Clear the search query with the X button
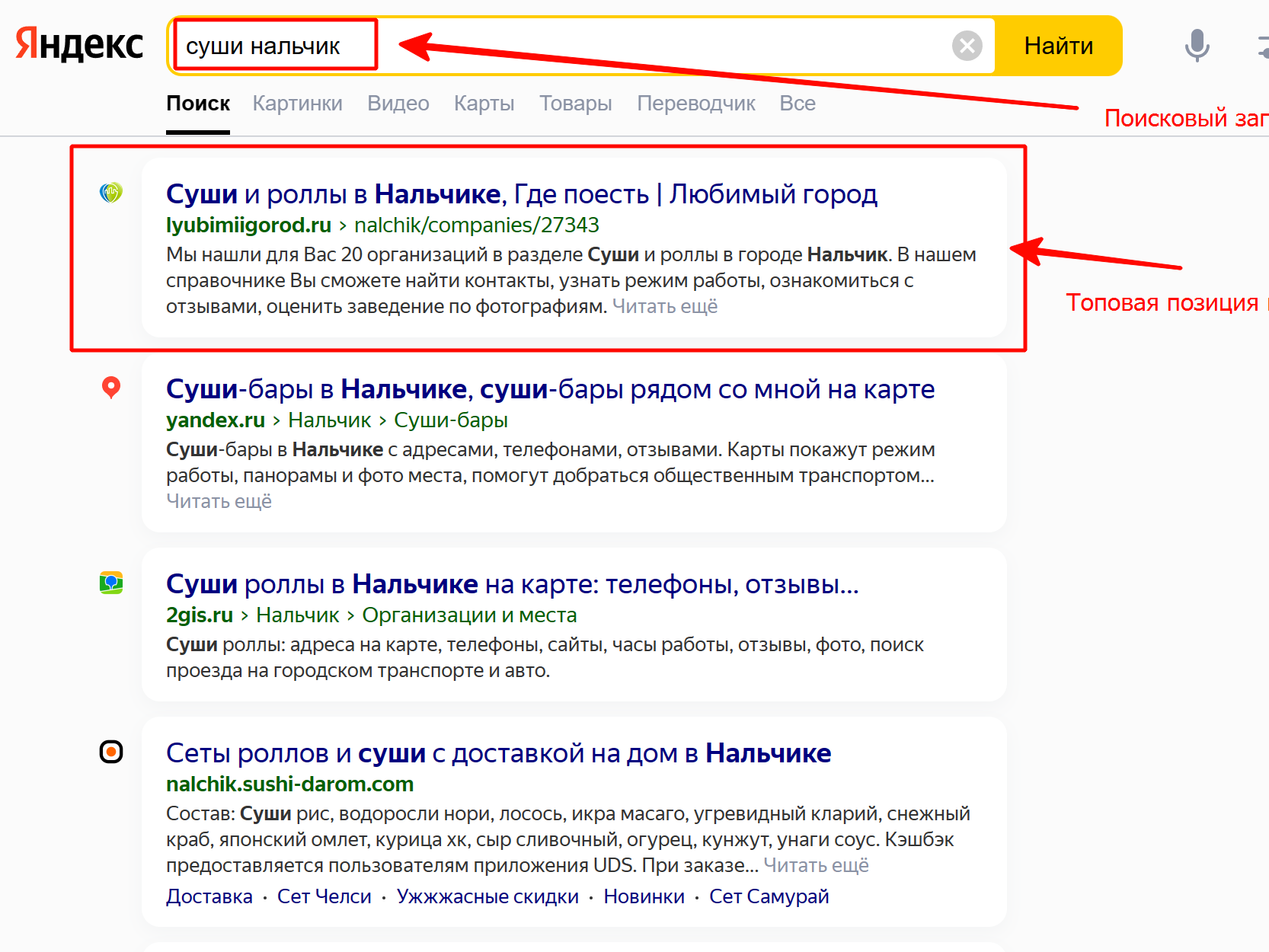The image size is (1269, 952). coord(967,46)
